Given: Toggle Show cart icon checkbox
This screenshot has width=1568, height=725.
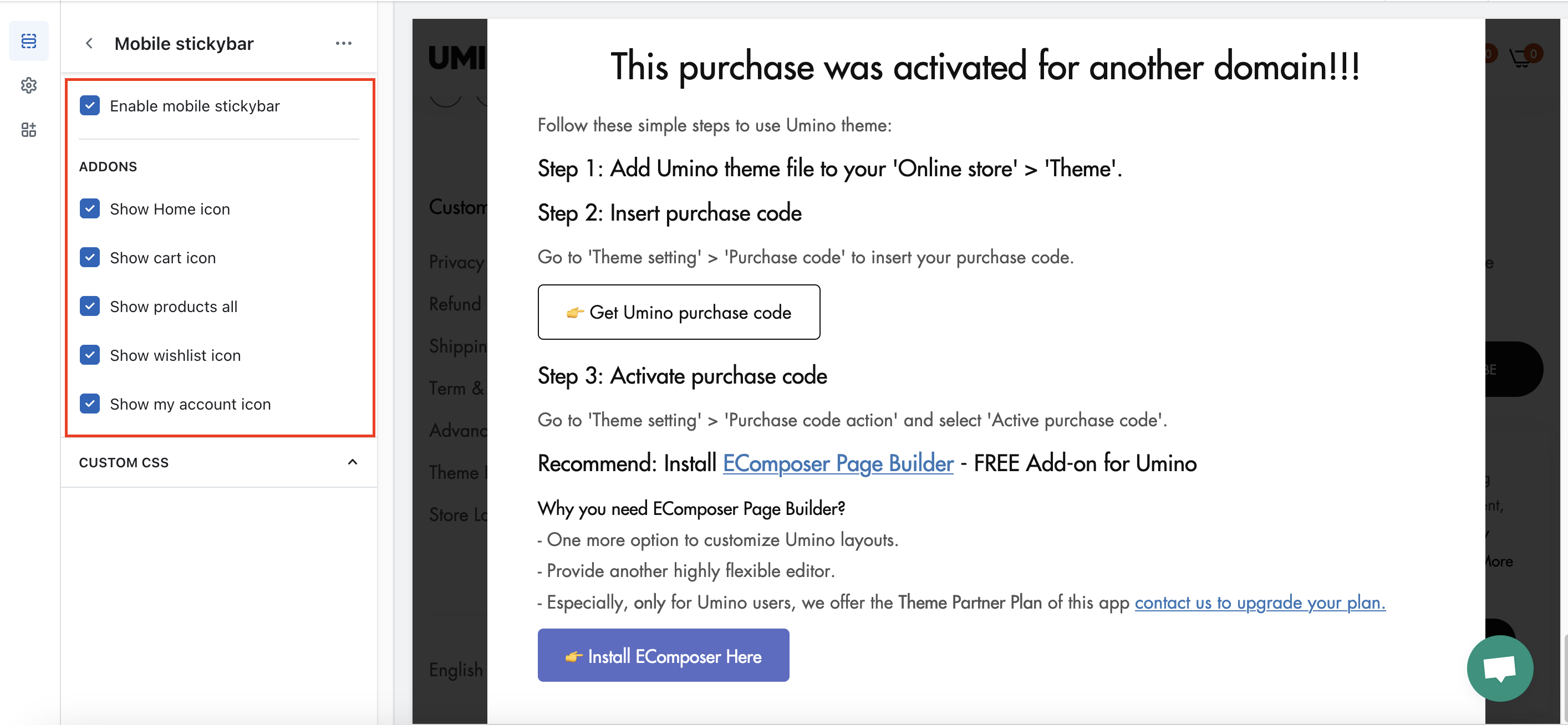Looking at the screenshot, I should [90, 258].
